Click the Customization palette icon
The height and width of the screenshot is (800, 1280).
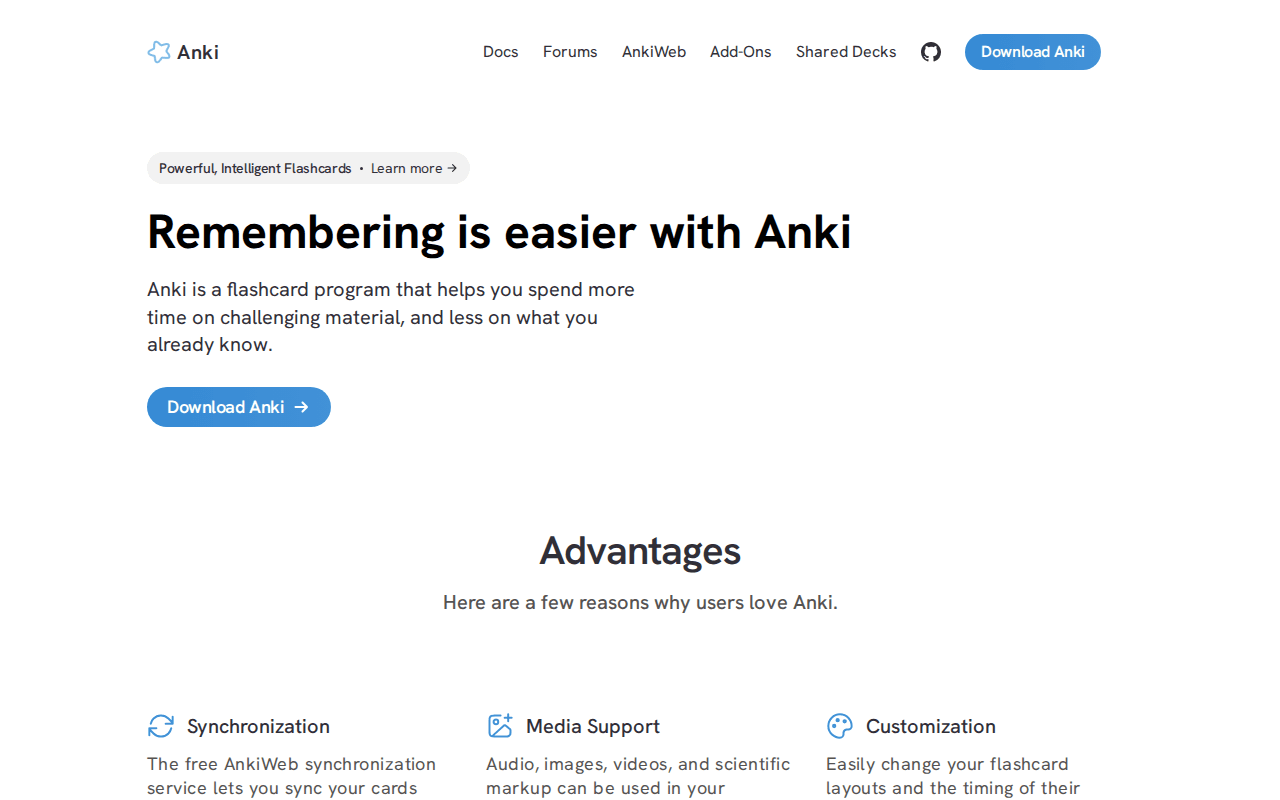[839, 726]
